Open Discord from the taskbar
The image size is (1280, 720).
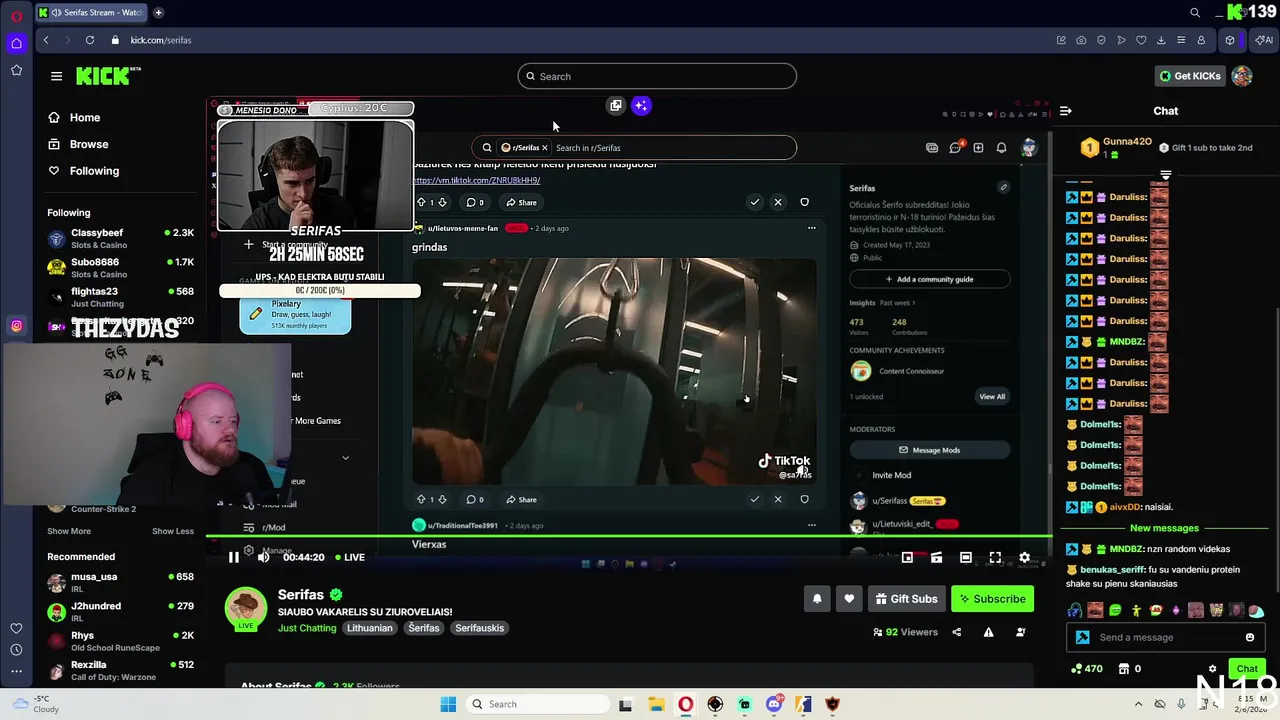[774, 704]
